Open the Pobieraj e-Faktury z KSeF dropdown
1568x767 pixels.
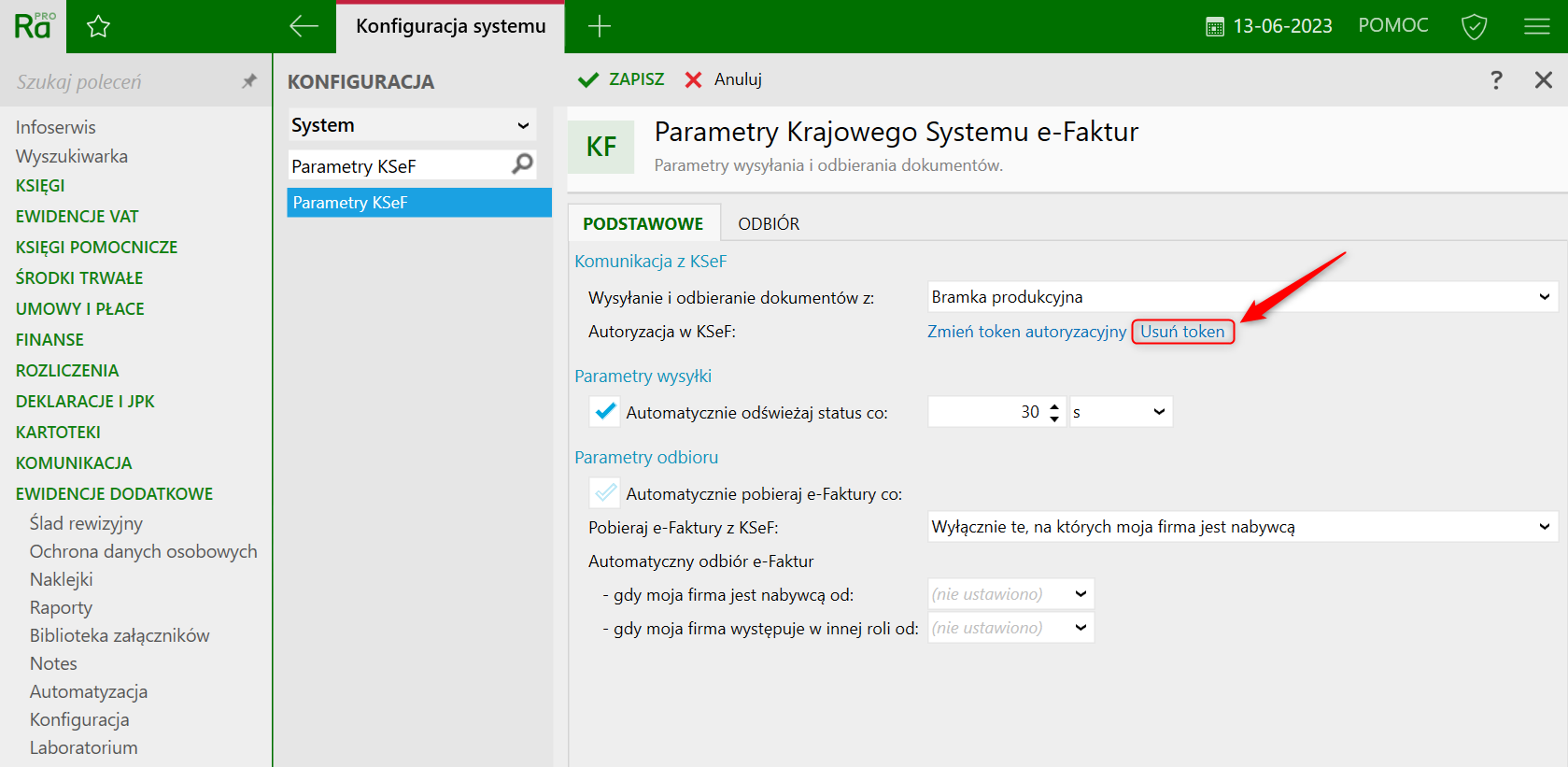[1242, 527]
